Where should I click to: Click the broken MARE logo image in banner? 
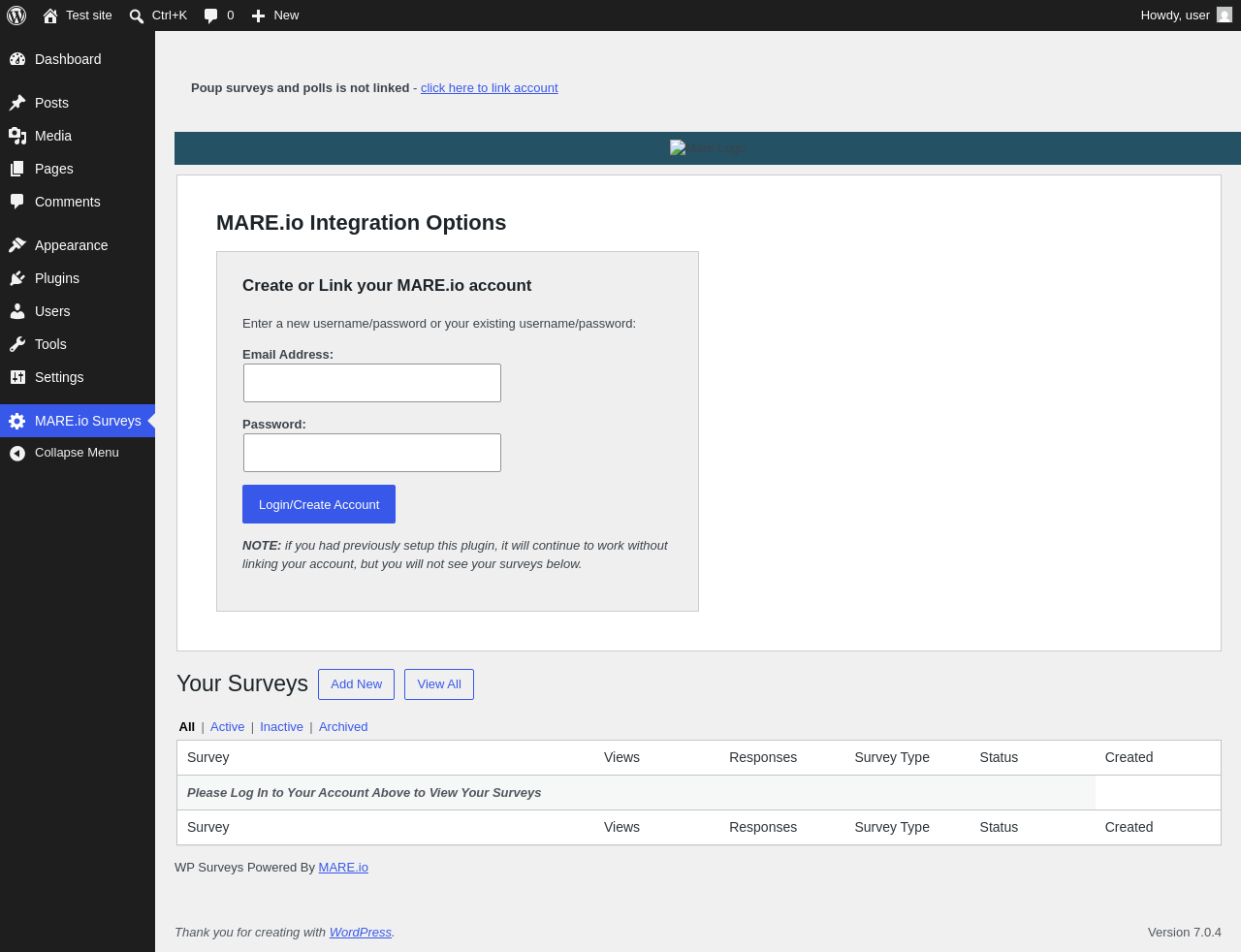click(707, 148)
